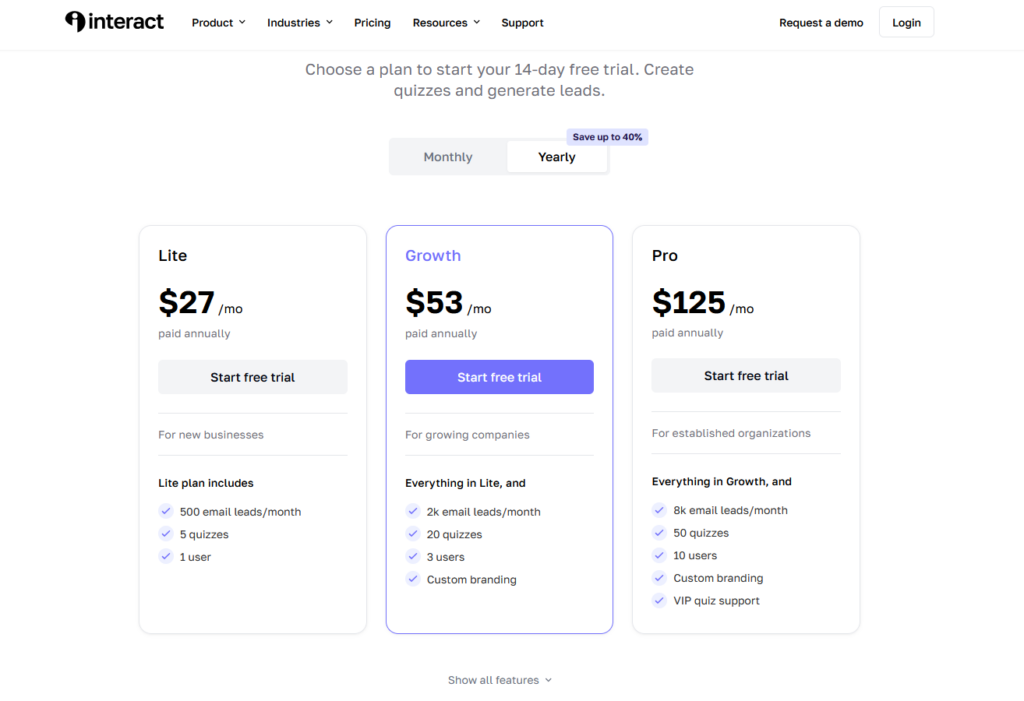Click Request a demo link

tap(821, 23)
